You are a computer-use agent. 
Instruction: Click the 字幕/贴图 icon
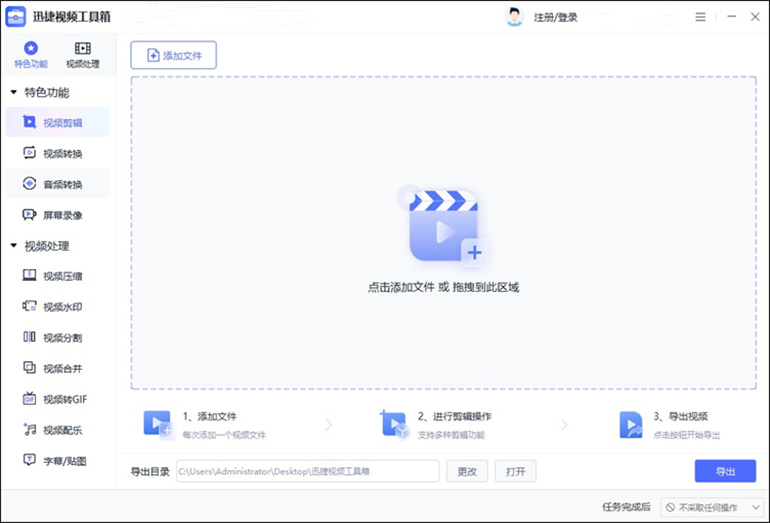coord(29,460)
